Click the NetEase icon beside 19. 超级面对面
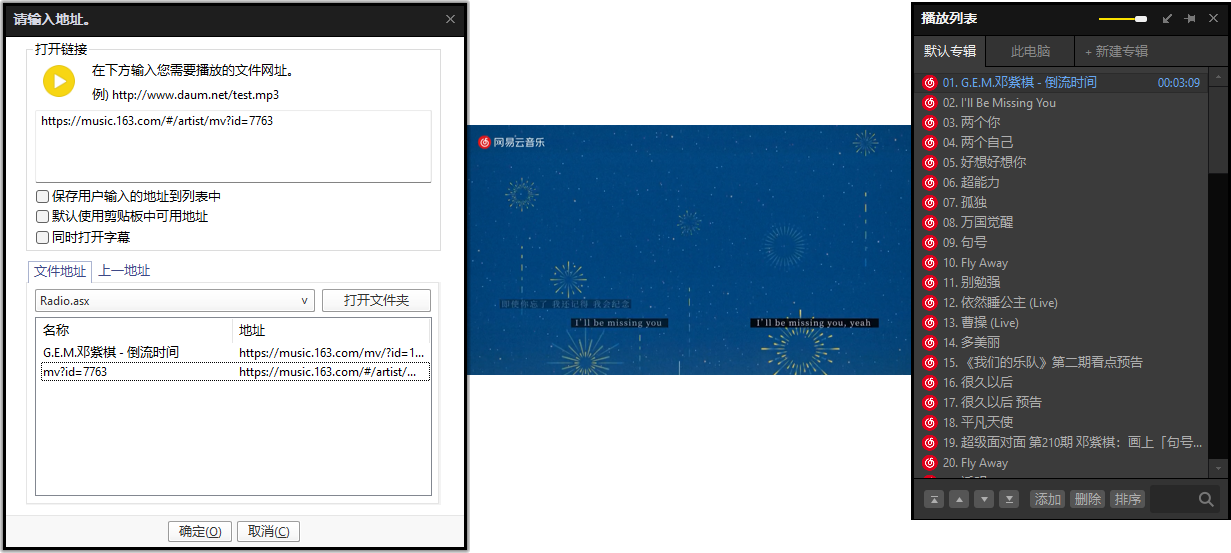The width and height of the screenshot is (1231, 553). pos(929,443)
